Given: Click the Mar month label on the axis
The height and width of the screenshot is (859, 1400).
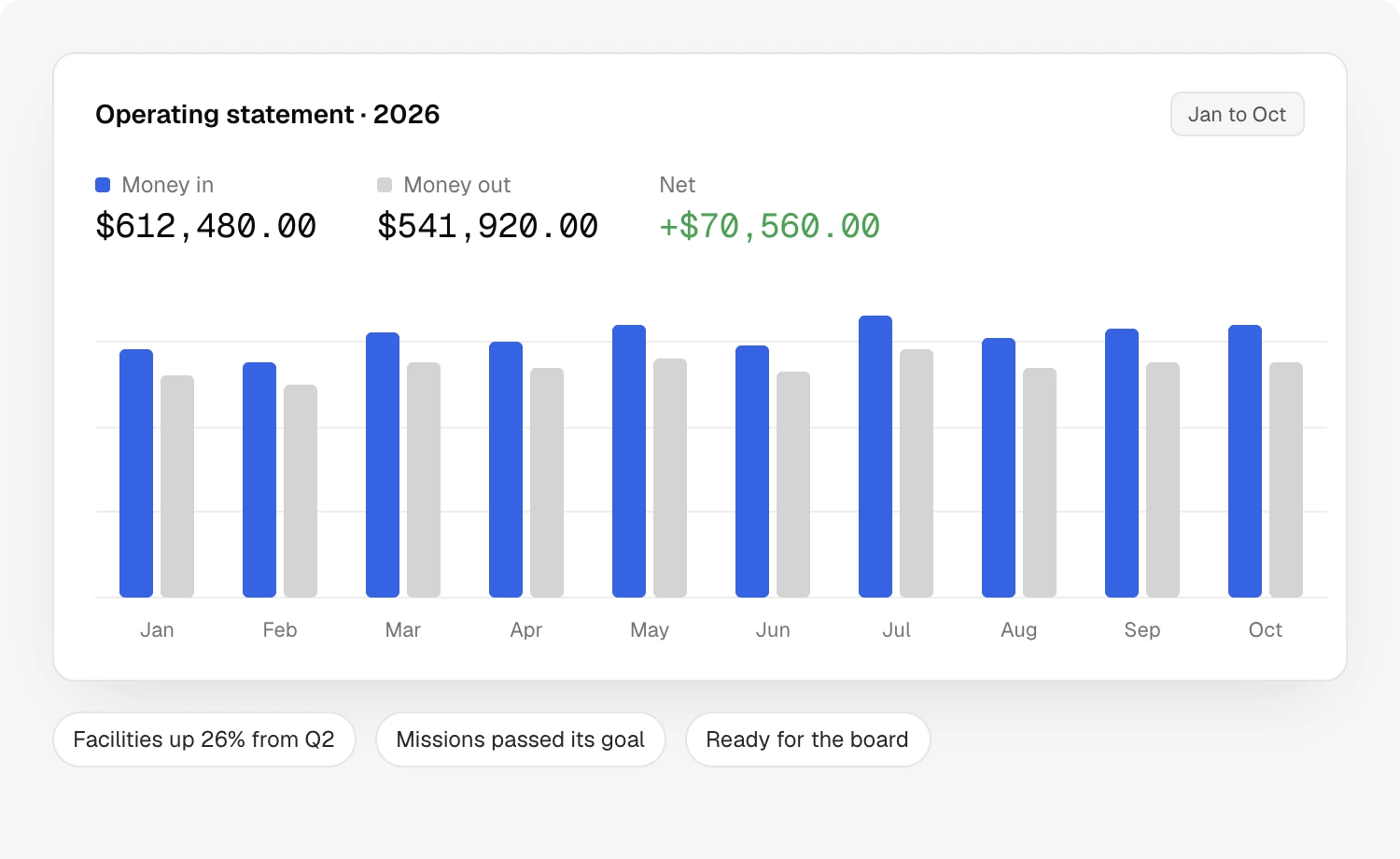Looking at the screenshot, I should click(x=403, y=630).
